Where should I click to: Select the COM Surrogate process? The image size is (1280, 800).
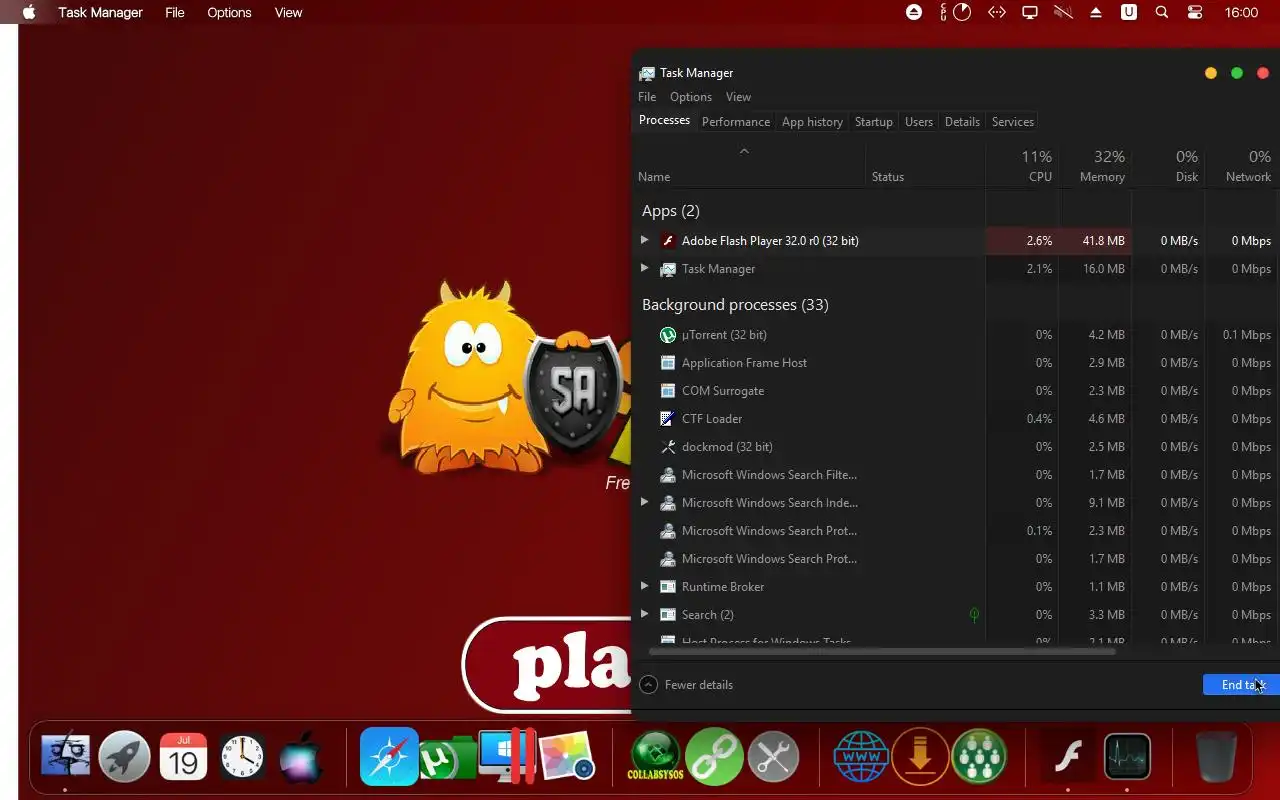click(x=958, y=390)
